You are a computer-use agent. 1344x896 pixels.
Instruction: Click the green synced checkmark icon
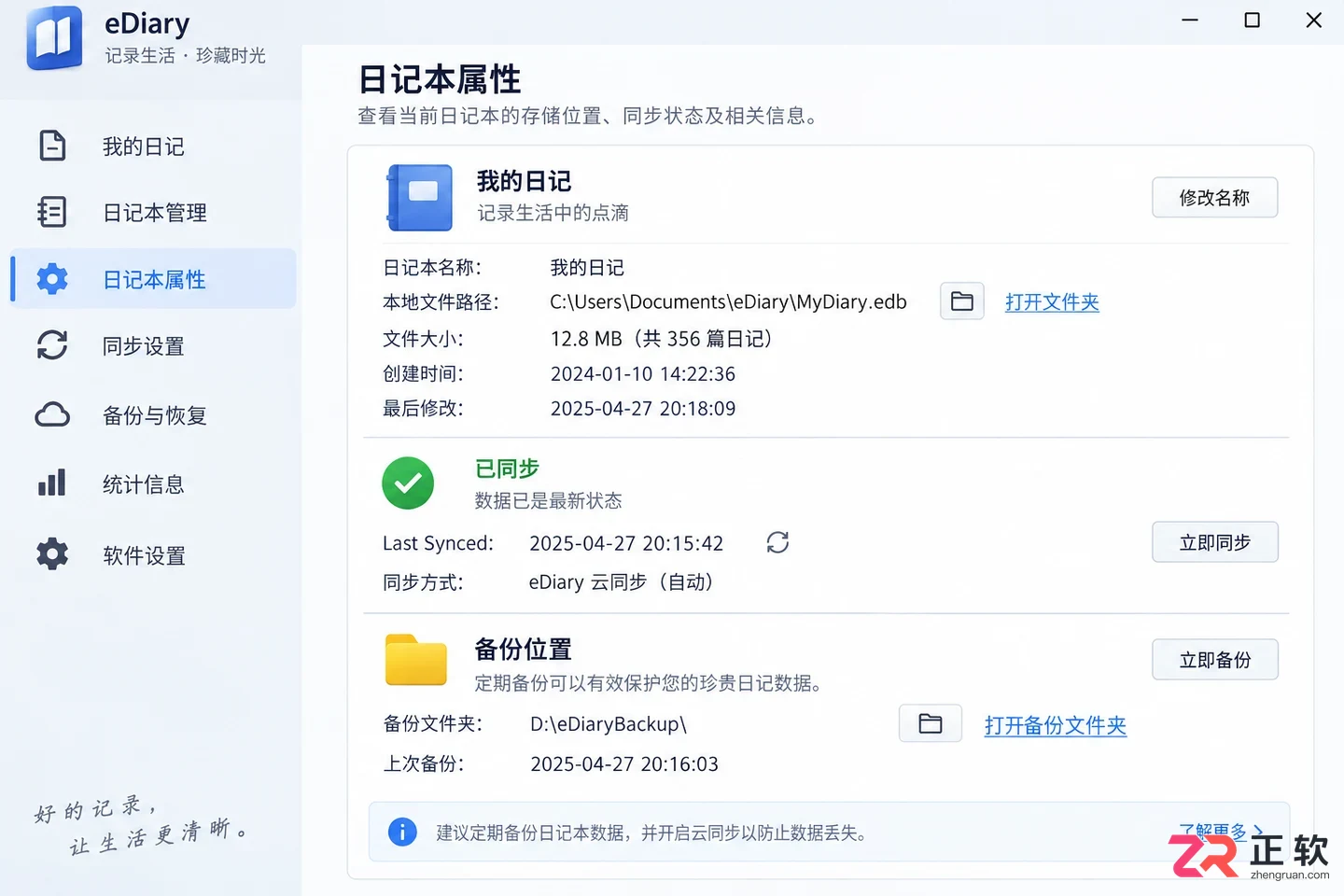[x=408, y=483]
